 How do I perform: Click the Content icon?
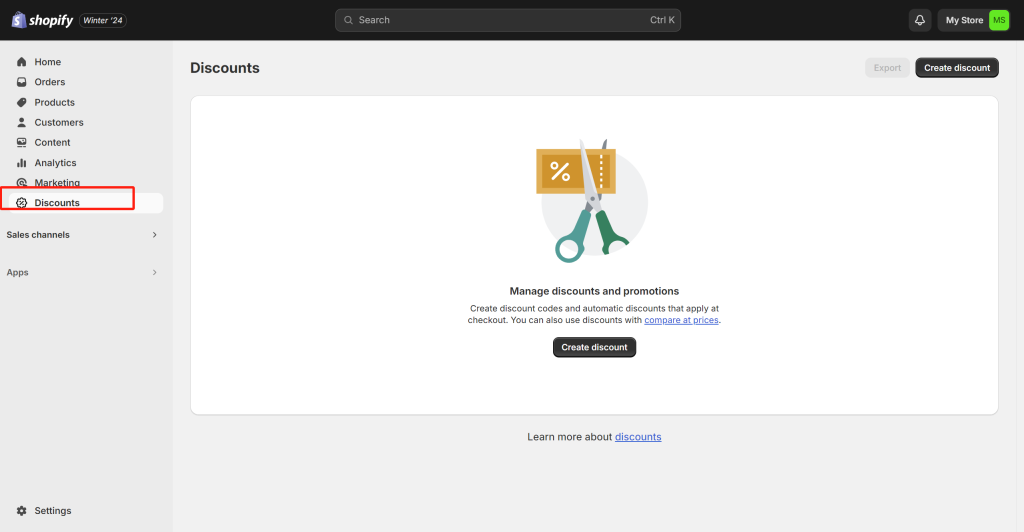pyautogui.click(x=22, y=142)
